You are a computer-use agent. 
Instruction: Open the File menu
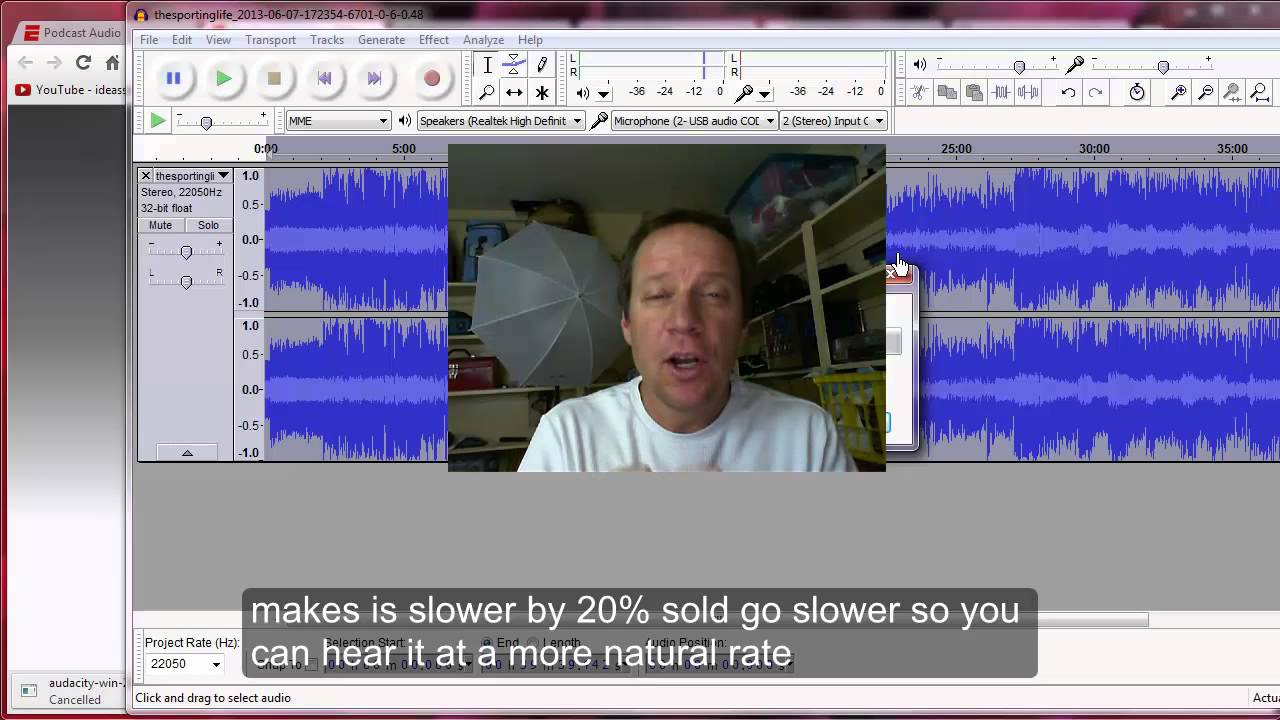149,40
